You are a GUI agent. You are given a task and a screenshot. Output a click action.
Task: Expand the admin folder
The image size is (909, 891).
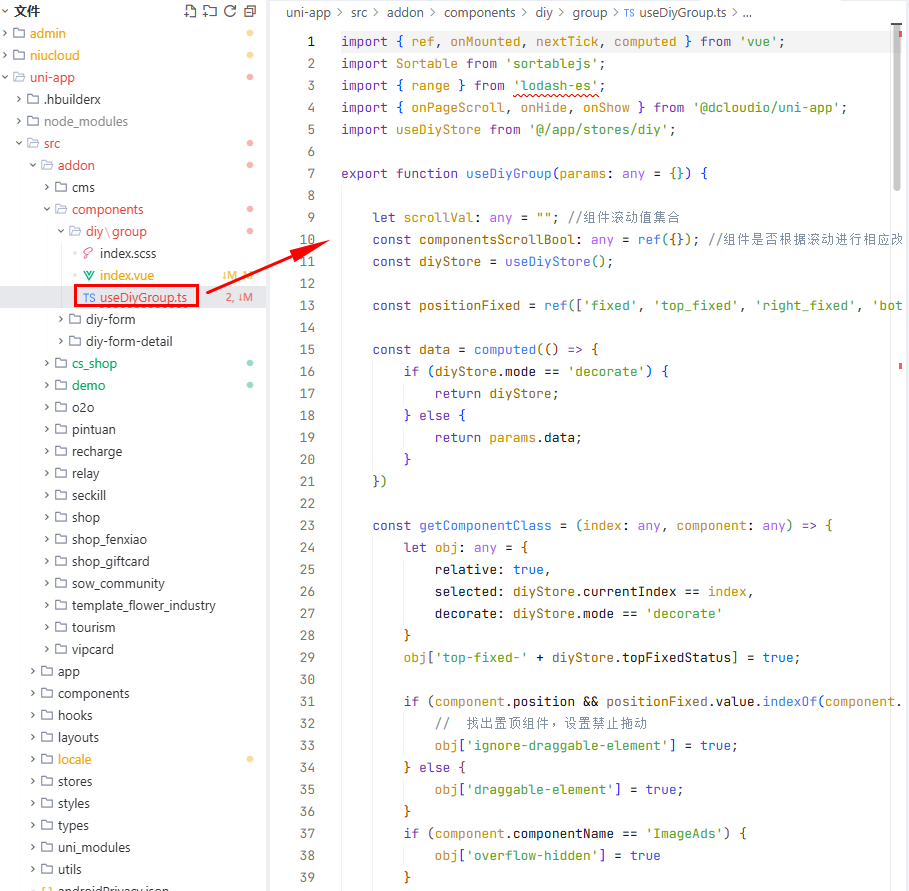click(x=48, y=33)
